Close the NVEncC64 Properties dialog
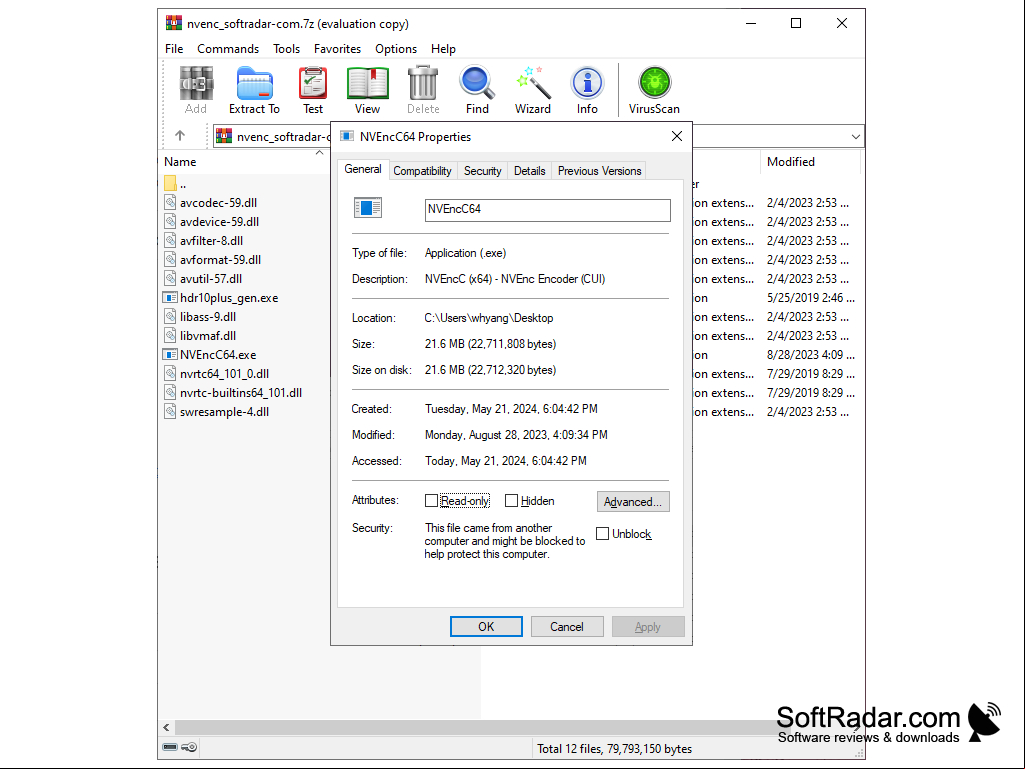 (x=677, y=136)
